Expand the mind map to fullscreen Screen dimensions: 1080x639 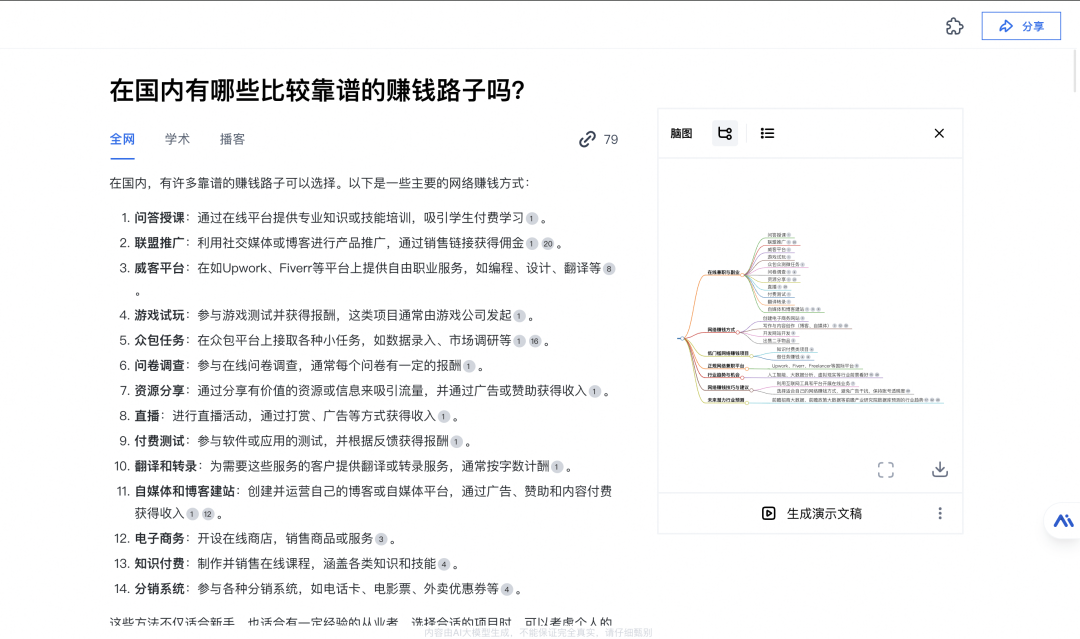point(886,470)
